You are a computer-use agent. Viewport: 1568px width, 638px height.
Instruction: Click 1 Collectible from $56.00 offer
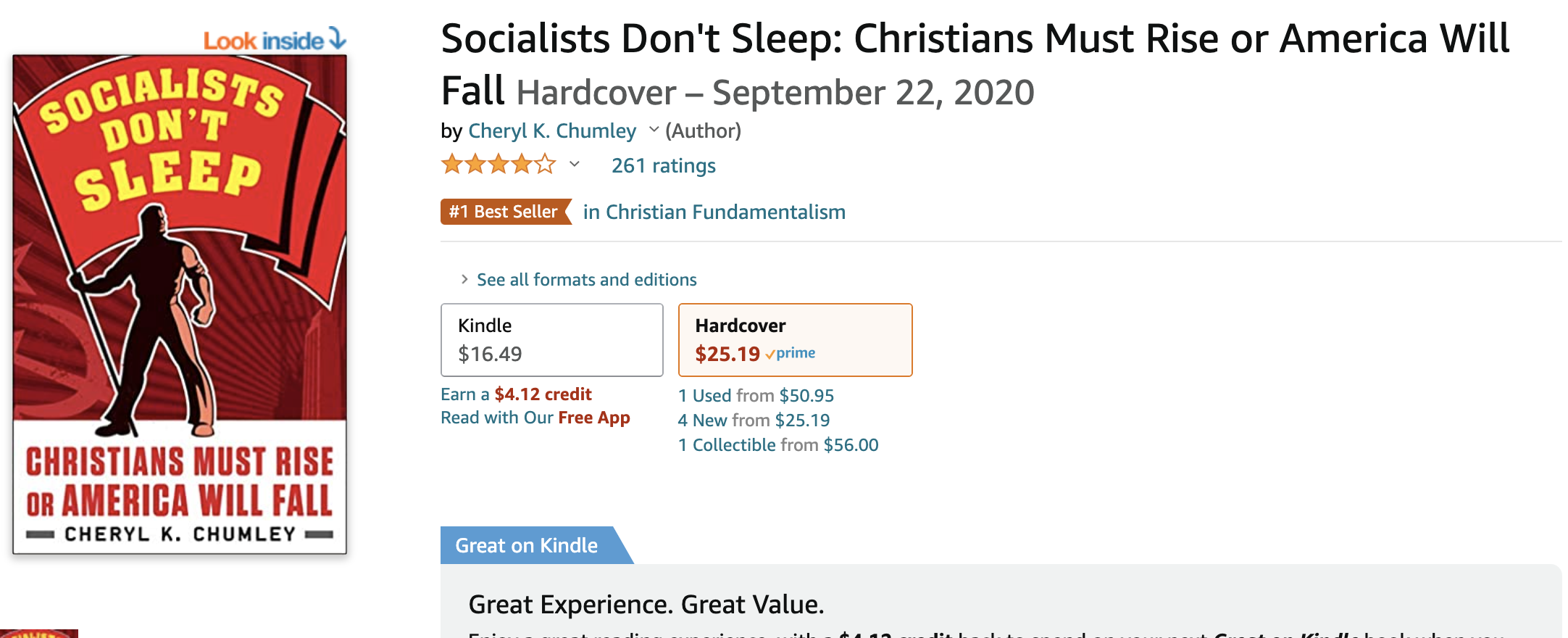pyautogui.click(x=778, y=445)
